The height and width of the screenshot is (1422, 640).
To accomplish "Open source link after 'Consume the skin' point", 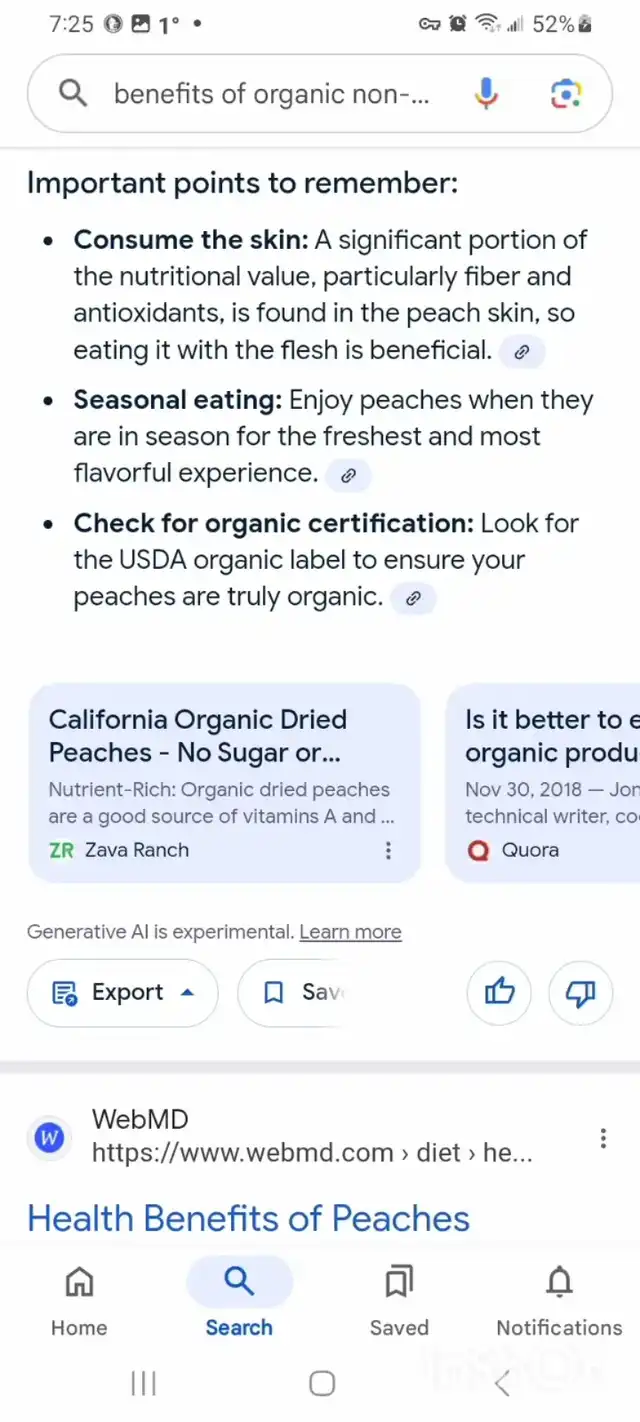I will (521, 352).
